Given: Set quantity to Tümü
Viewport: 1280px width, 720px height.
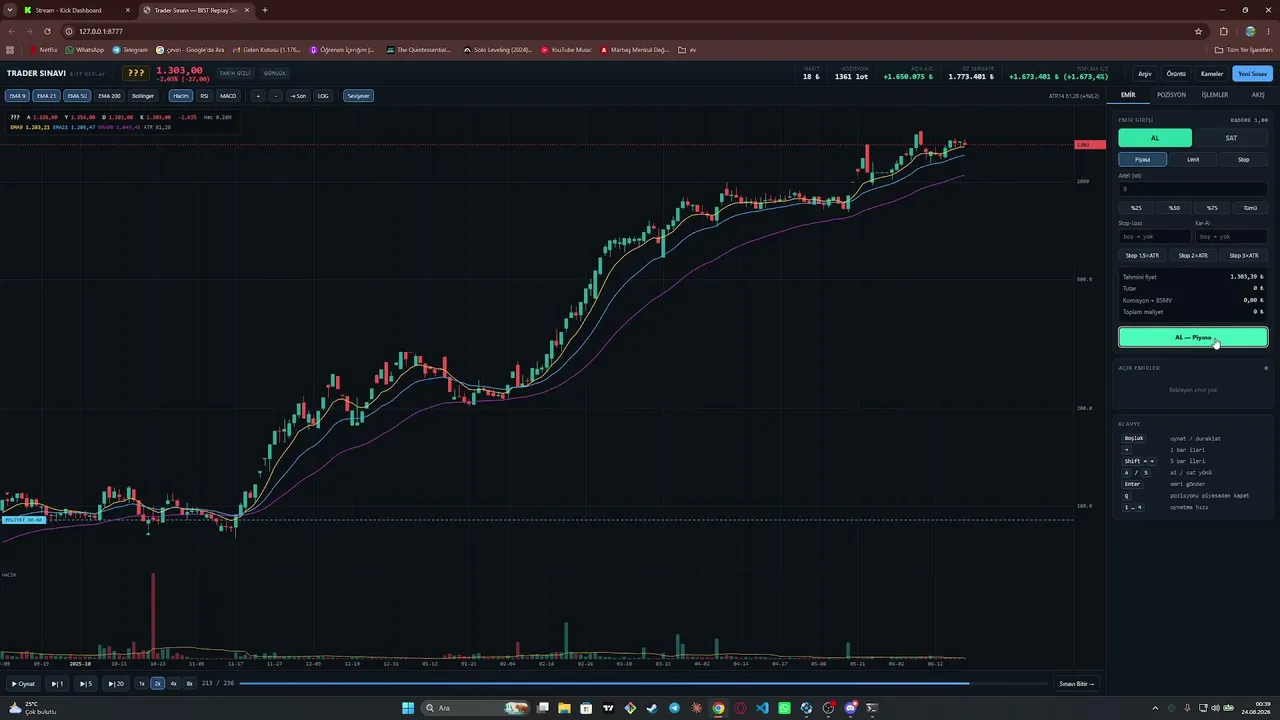Looking at the screenshot, I should point(1250,208).
